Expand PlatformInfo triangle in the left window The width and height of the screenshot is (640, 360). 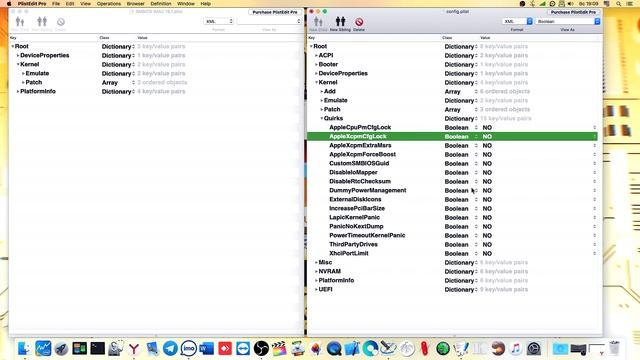click(x=18, y=91)
